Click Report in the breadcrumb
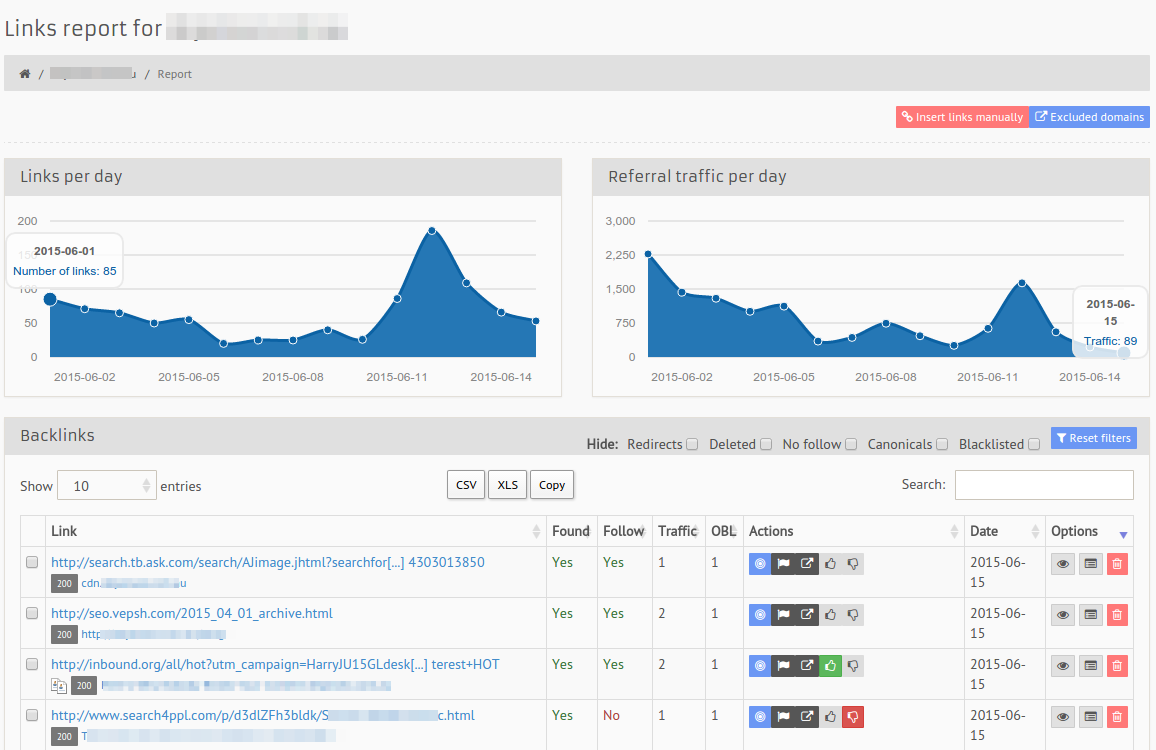The image size is (1156, 750). (174, 74)
